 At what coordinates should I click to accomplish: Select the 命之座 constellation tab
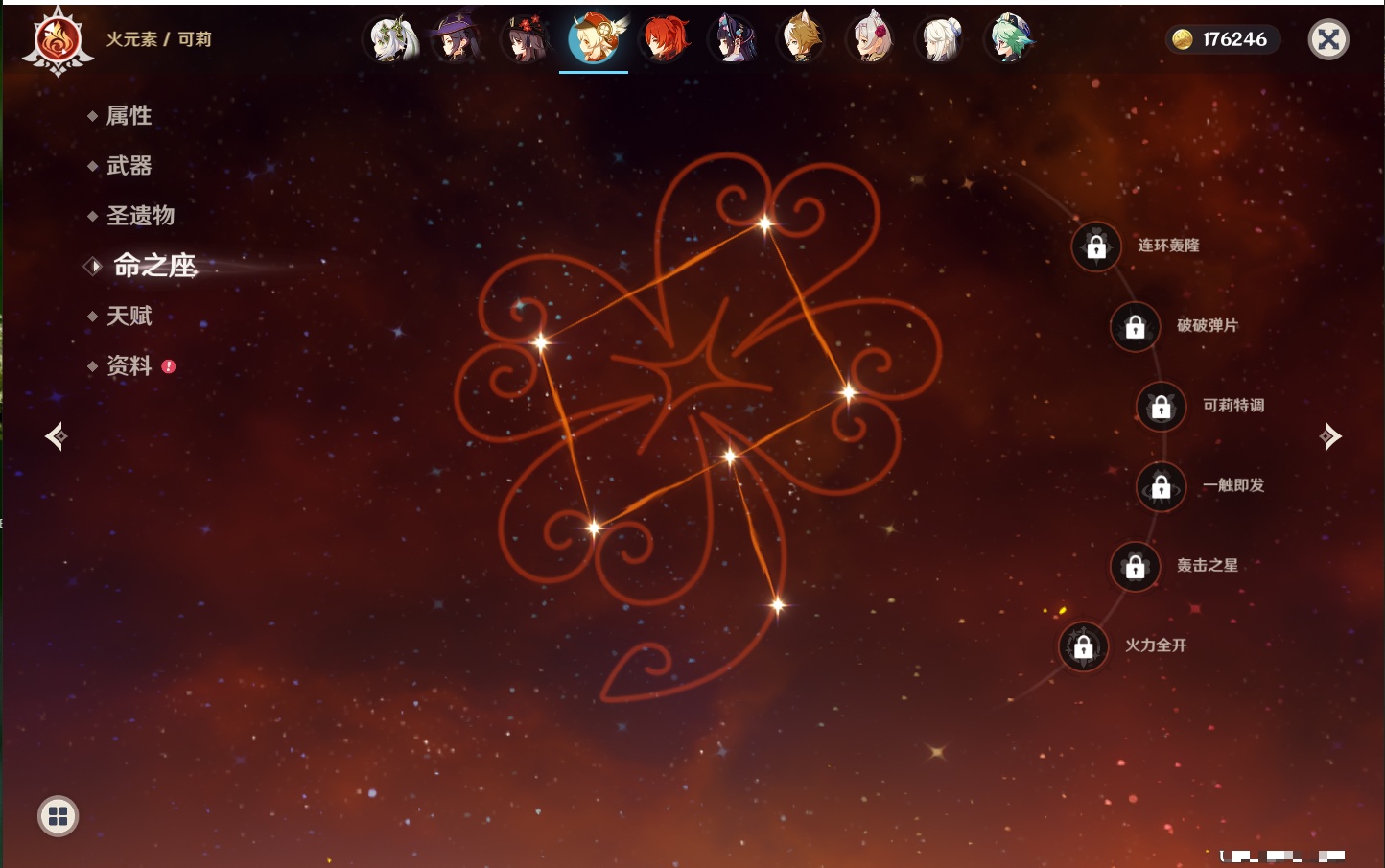[x=154, y=266]
